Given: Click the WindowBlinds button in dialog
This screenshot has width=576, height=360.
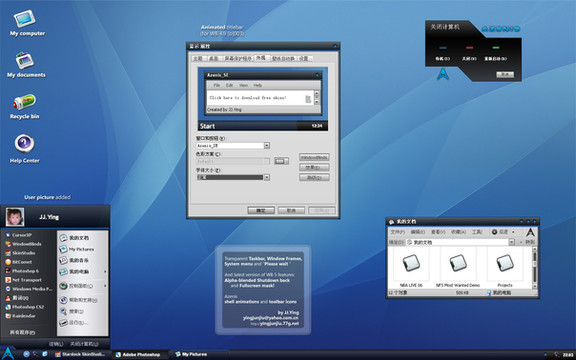Looking at the screenshot, I should pos(314,157).
